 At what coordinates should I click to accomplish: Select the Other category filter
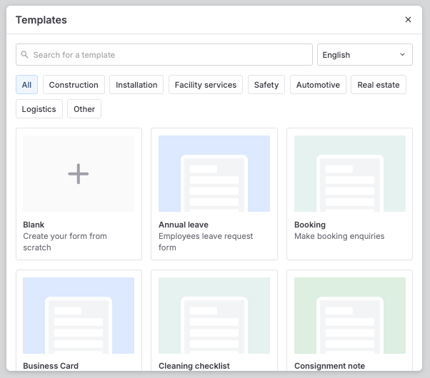pos(84,109)
